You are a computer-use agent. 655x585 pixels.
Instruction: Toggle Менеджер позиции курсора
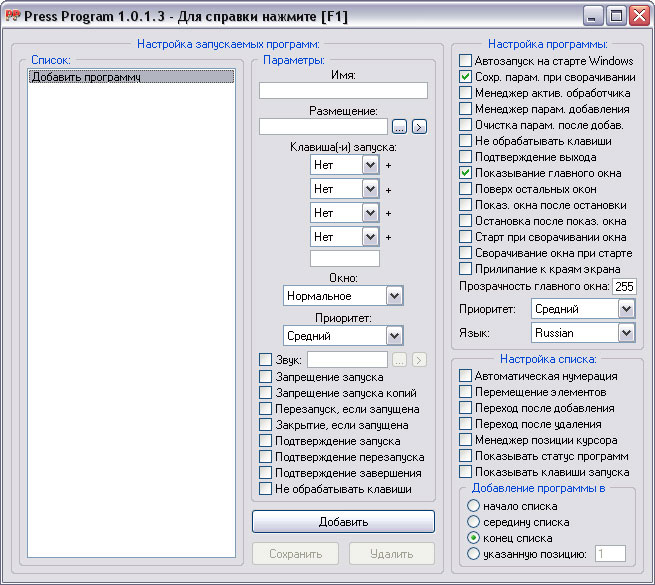(x=465, y=440)
